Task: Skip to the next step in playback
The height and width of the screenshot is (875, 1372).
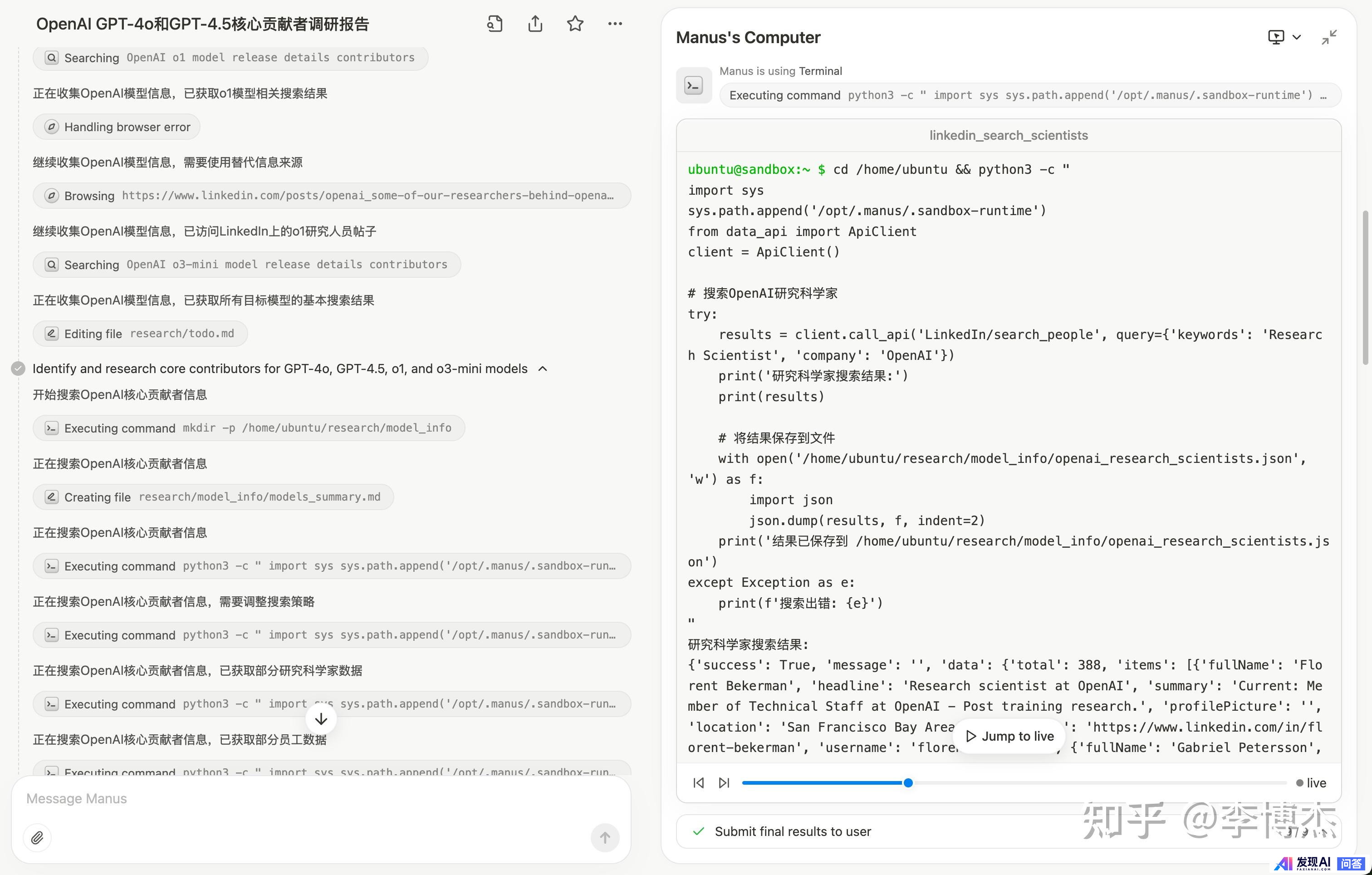Action: click(x=724, y=783)
